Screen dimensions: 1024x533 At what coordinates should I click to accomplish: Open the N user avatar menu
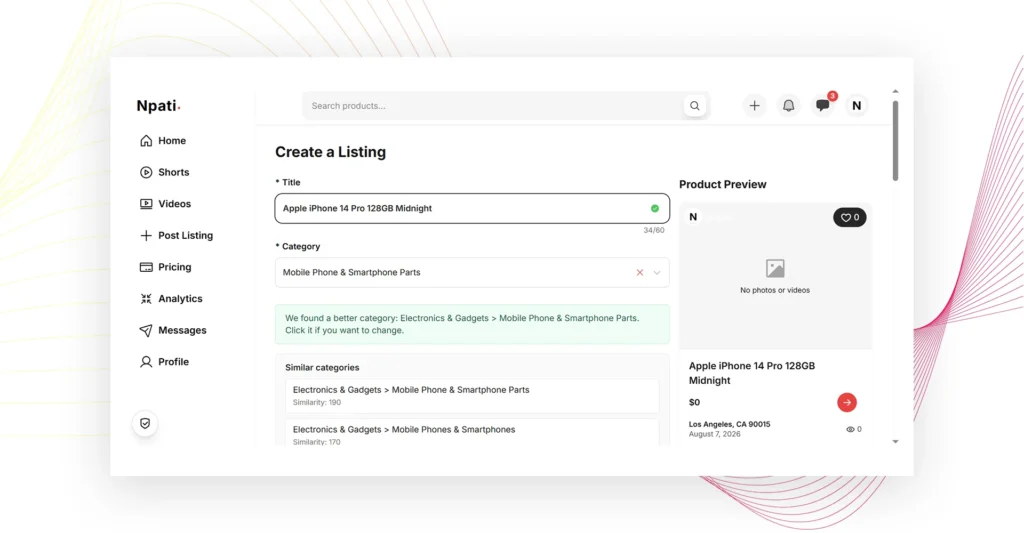[x=856, y=106]
